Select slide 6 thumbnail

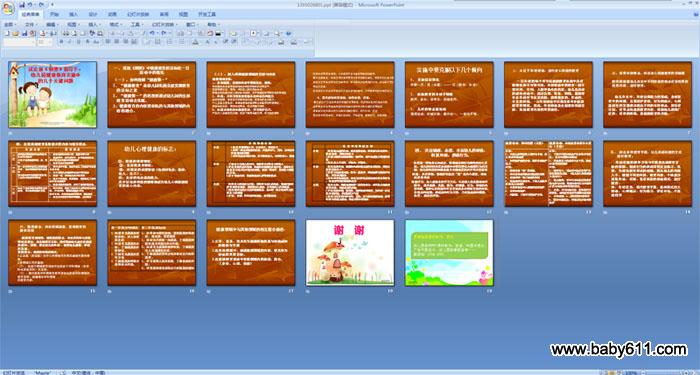(548, 95)
